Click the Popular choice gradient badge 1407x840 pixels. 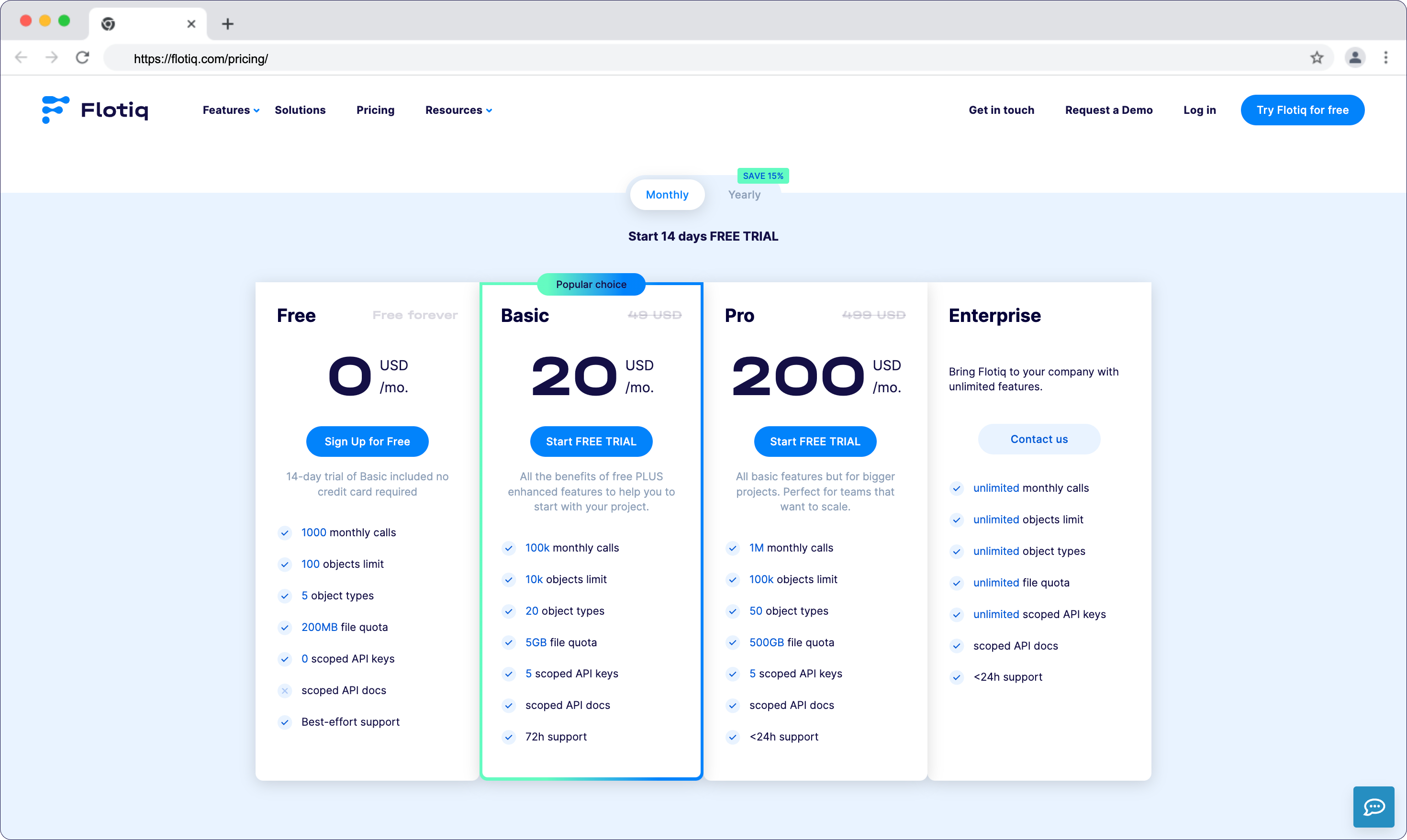[591, 285]
